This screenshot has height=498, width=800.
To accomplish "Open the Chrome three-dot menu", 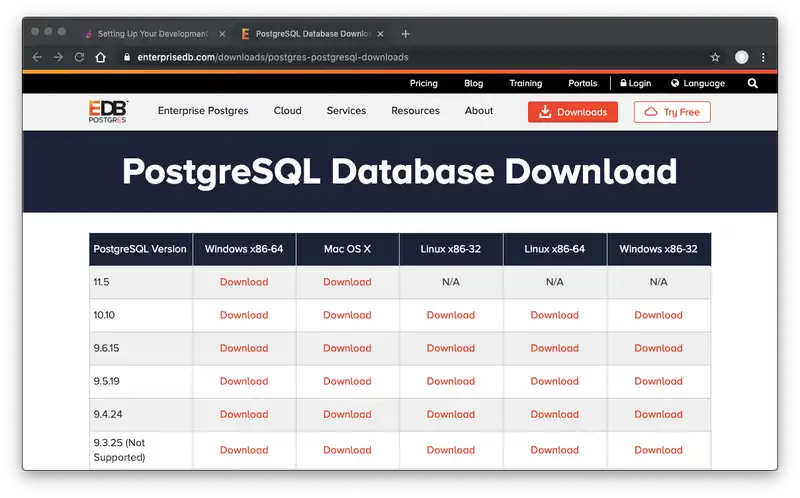I will pyautogui.click(x=763, y=57).
